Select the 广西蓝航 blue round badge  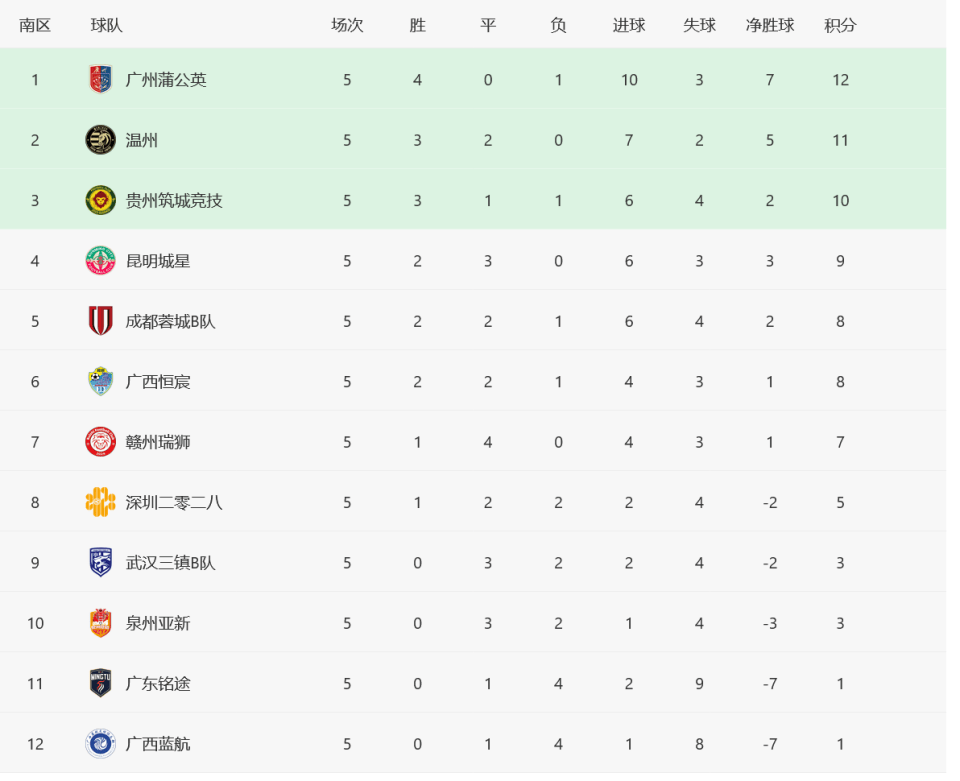pos(102,745)
